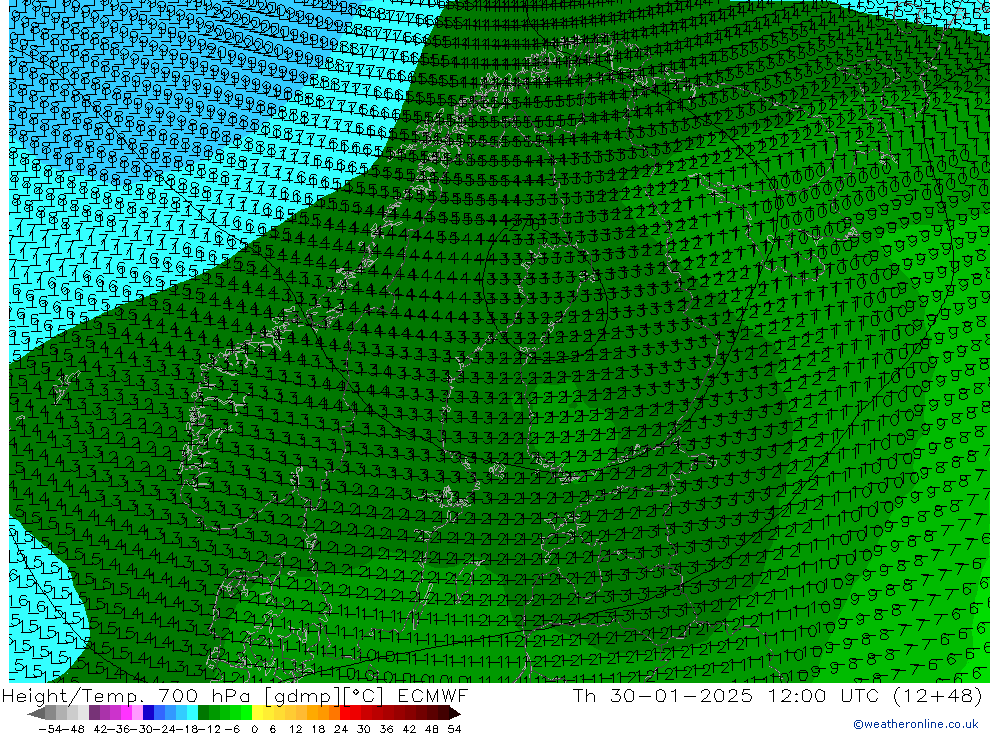Click the '30' legend tick label

pyautogui.click(x=364, y=729)
